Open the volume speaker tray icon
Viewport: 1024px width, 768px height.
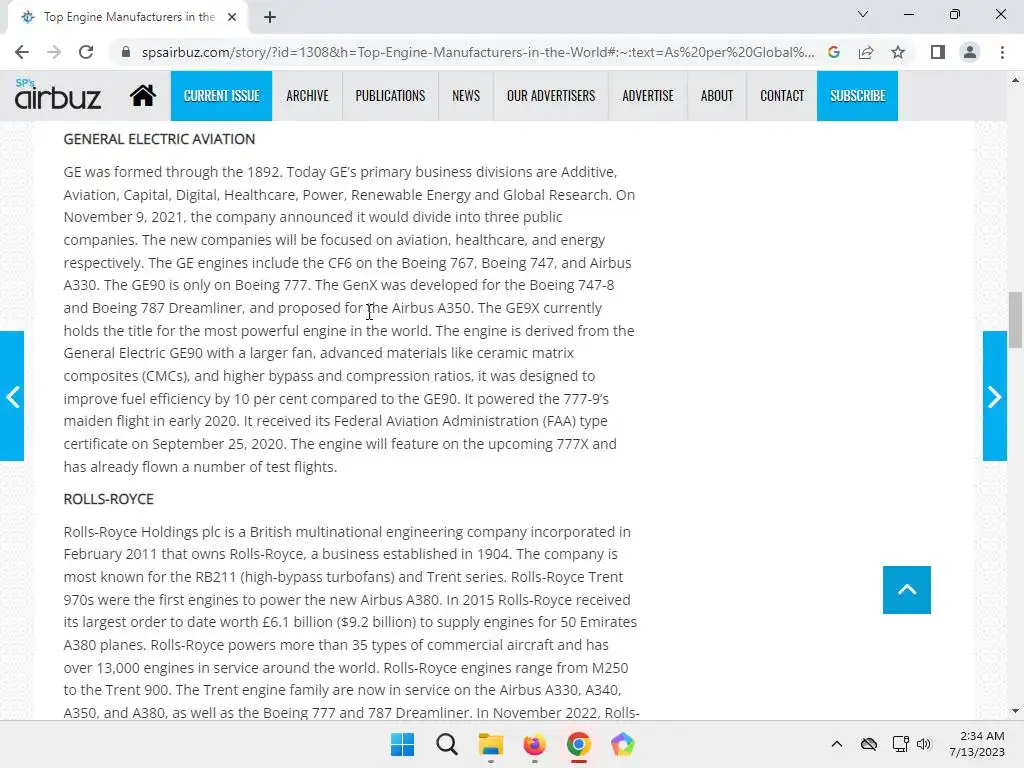click(923, 744)
